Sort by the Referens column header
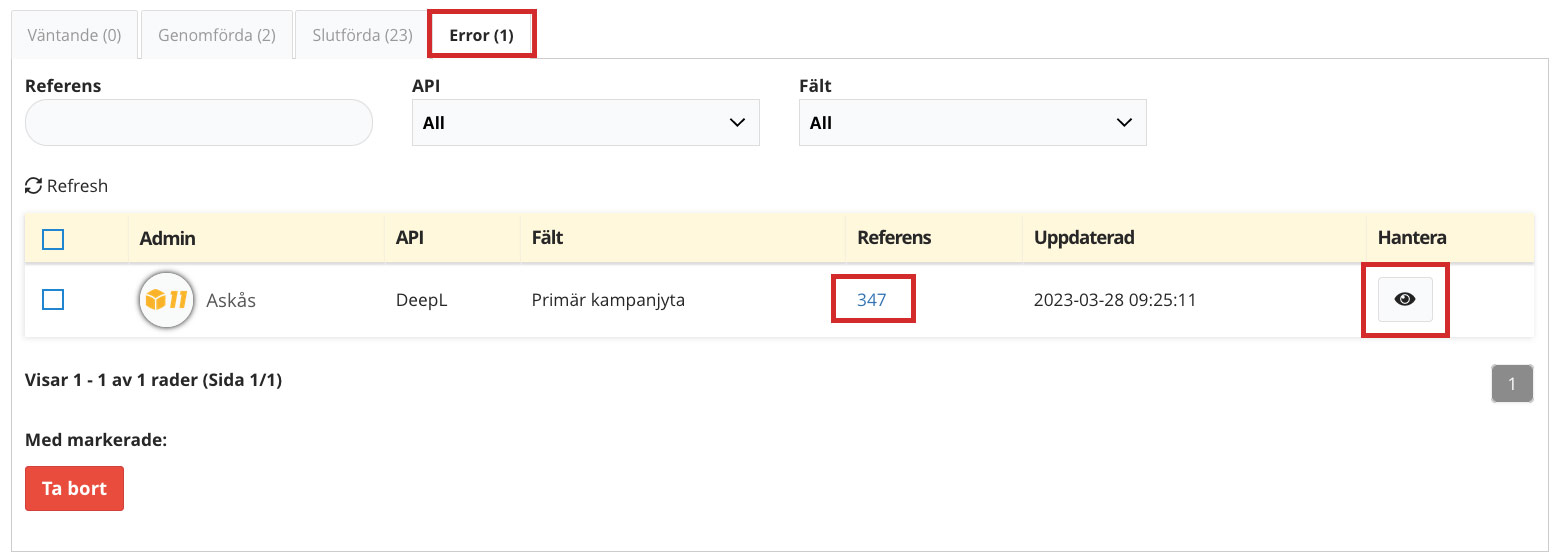Image resolution: width=1558 pixels, height=560 pixels. [x=894, y=238]
